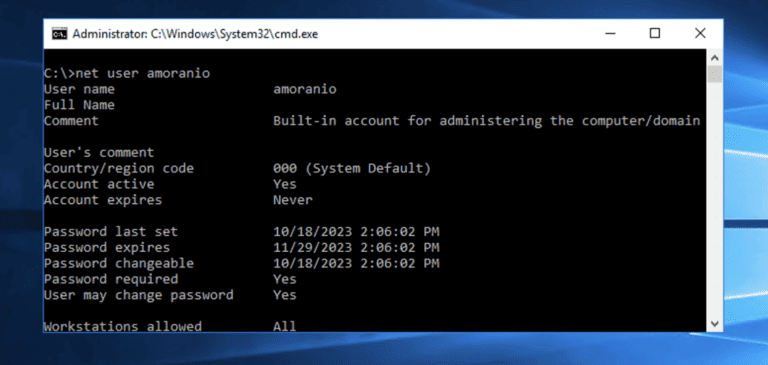
Task: Click the scrollbar up arrow
Action: click(x=715, y=58)
